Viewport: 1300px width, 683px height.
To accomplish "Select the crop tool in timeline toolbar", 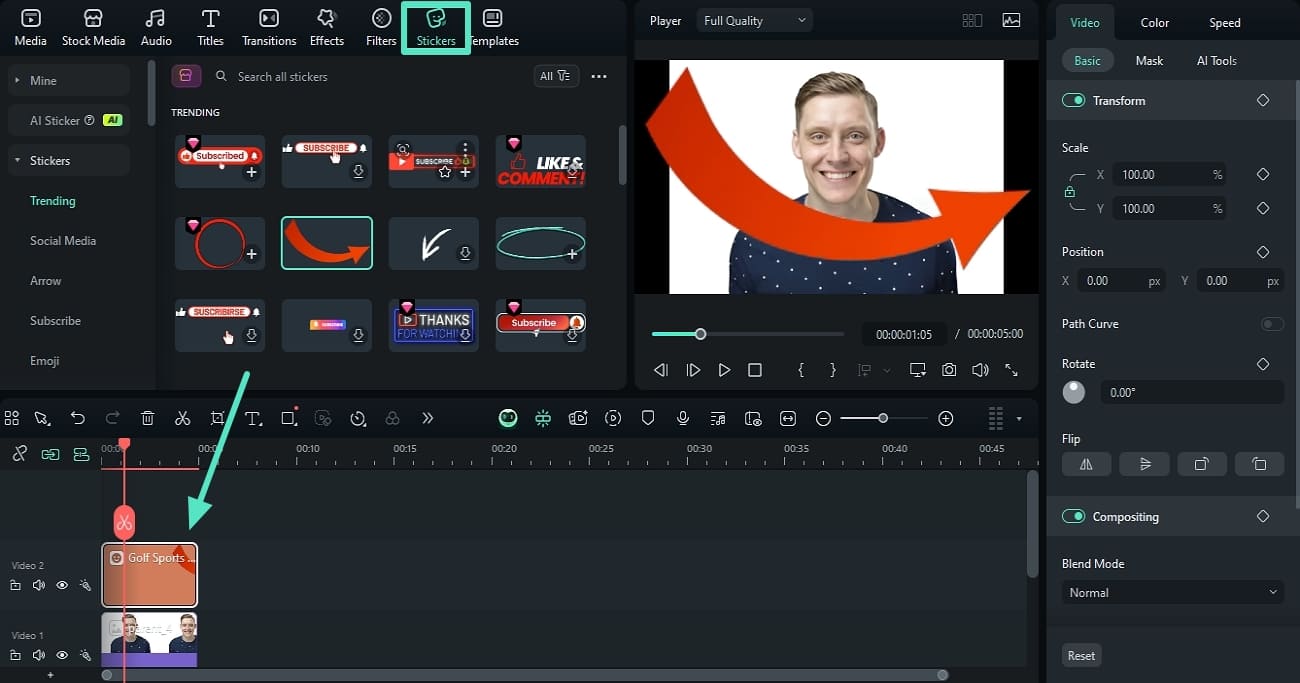I will coord(218,418).
